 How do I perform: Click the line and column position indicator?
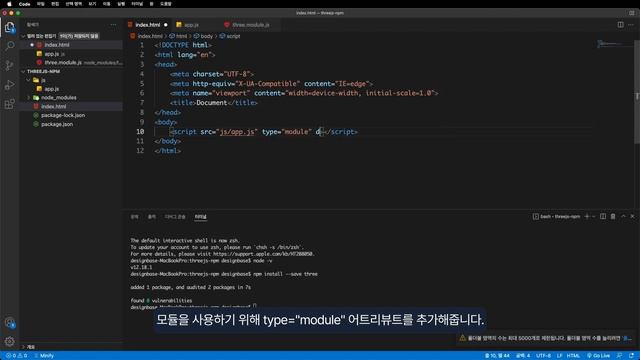pyautogui.click(x=497, y=356)
